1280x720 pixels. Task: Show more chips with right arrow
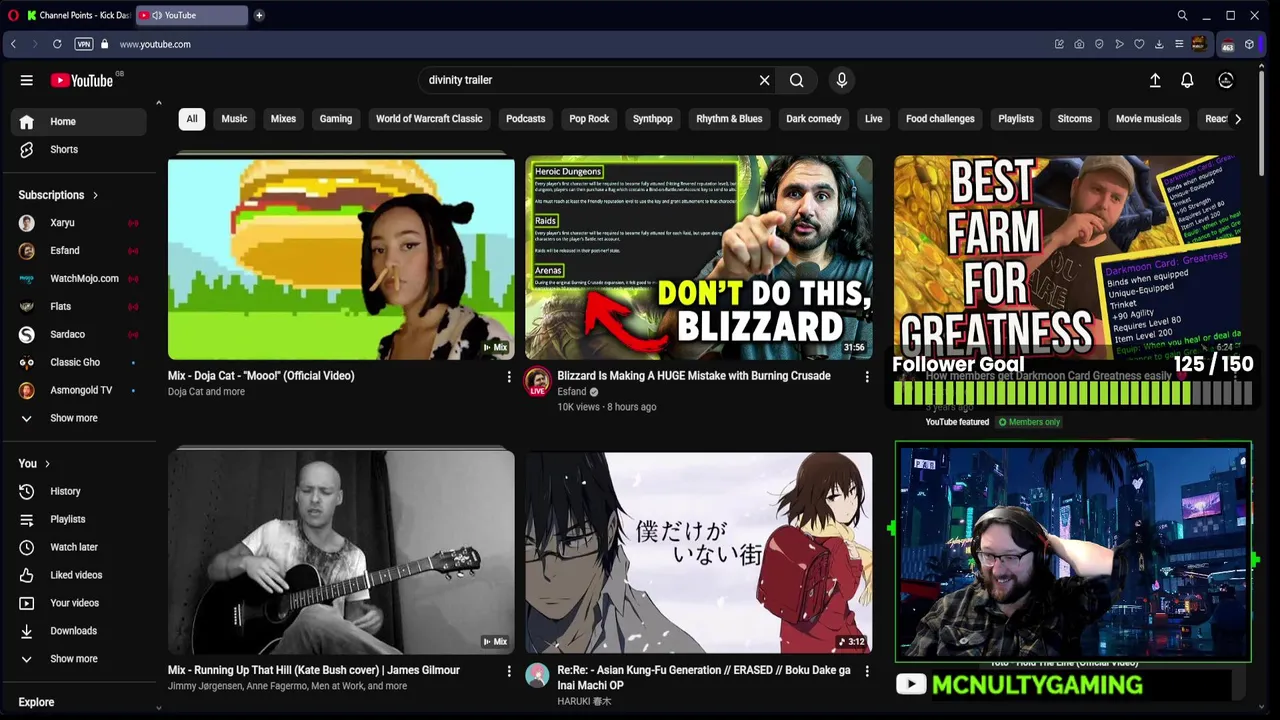tap(1238, 119)
